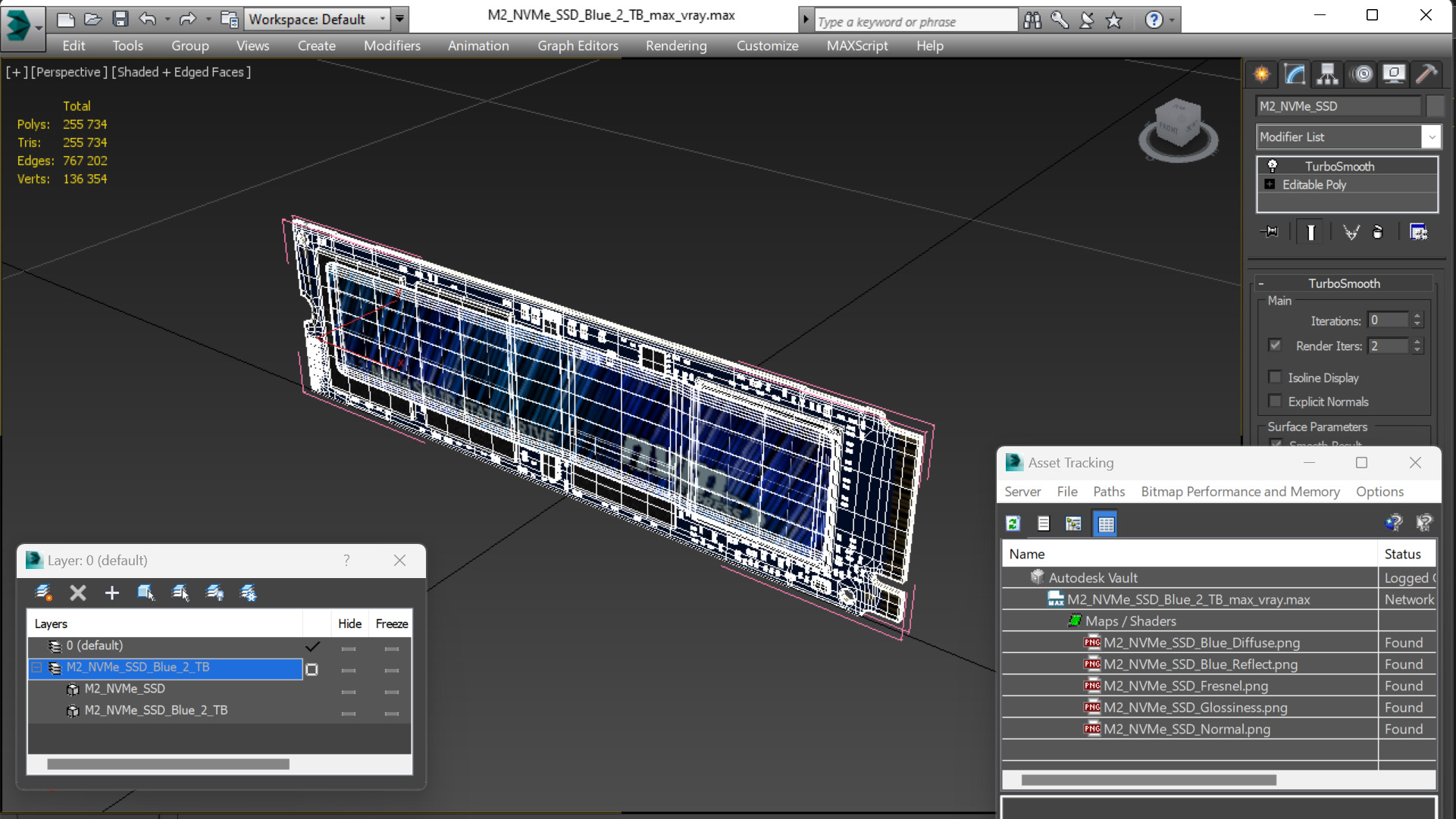Click the Undo arrow icon

(x=147, y=19)
